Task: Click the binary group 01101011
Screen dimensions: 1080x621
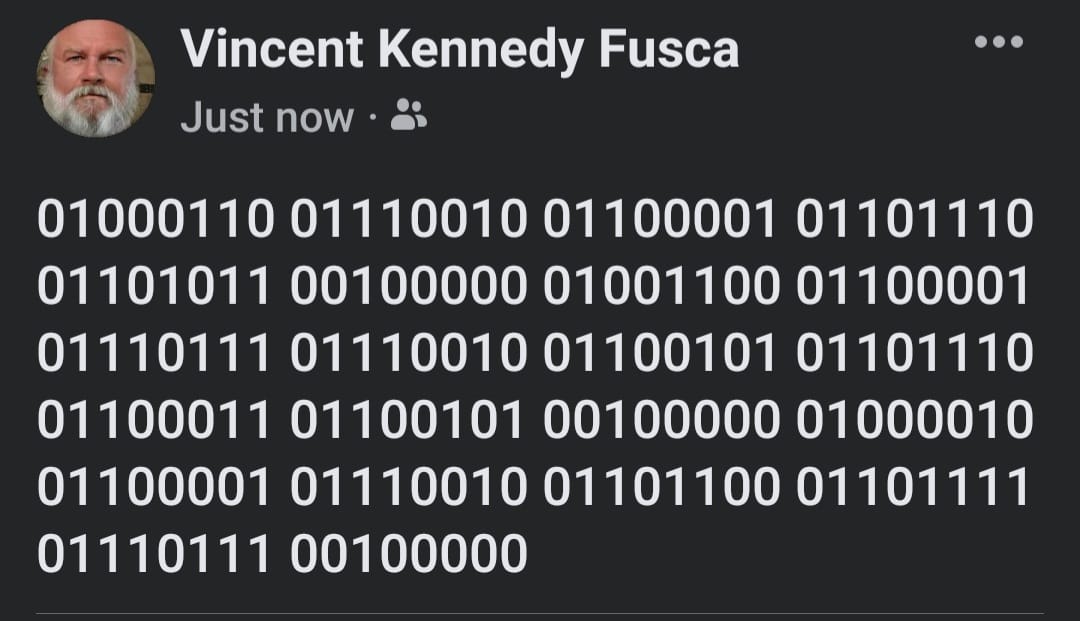Action: (155, 287)
